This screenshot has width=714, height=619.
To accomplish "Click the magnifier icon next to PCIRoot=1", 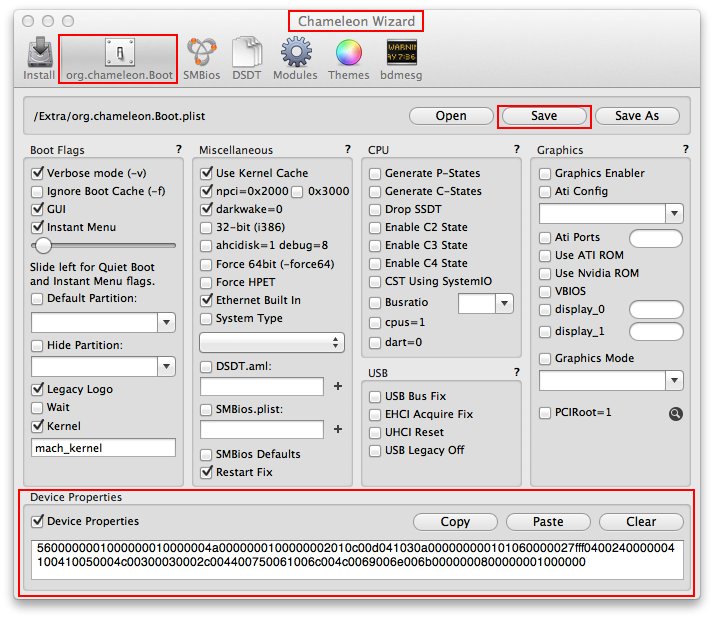I will pos(675,413).
